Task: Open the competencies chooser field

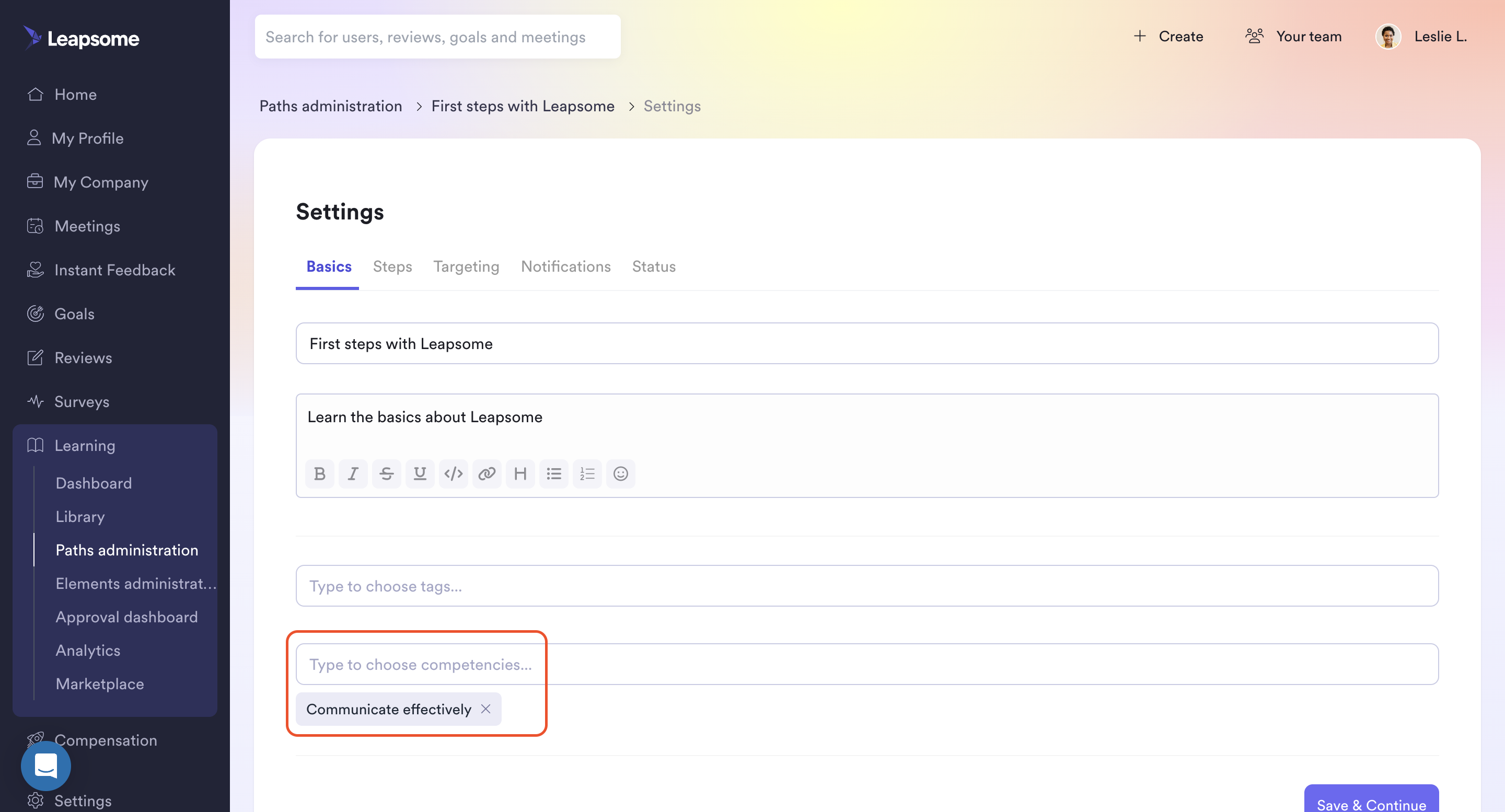Action: click(867, 664)
